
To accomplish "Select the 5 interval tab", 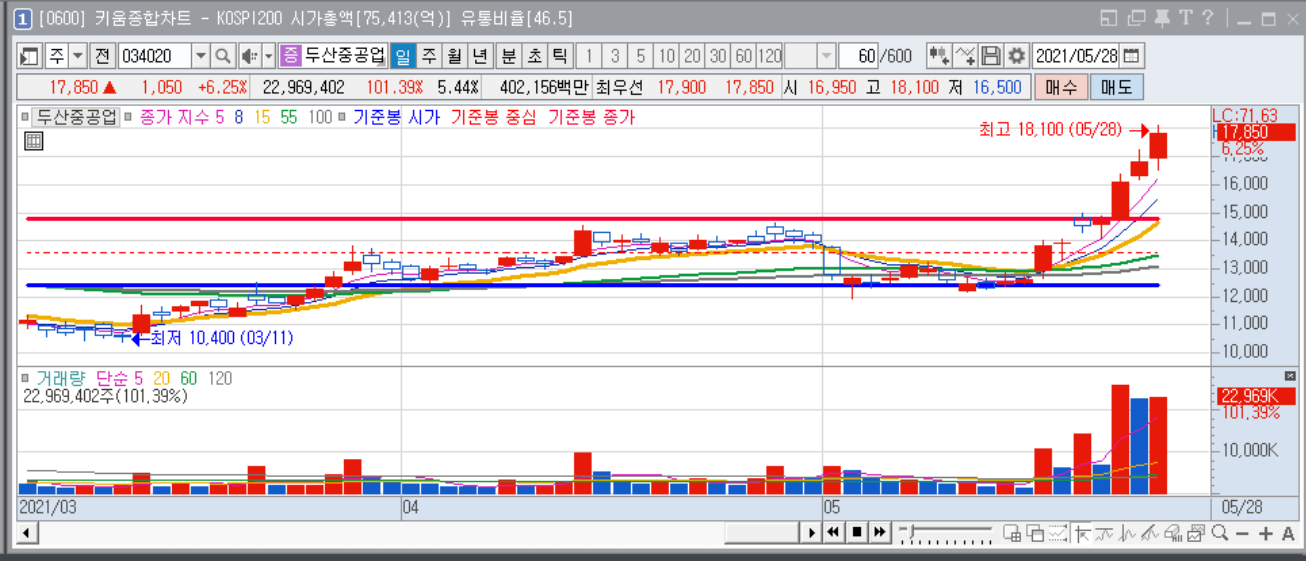I will [640, 56].
